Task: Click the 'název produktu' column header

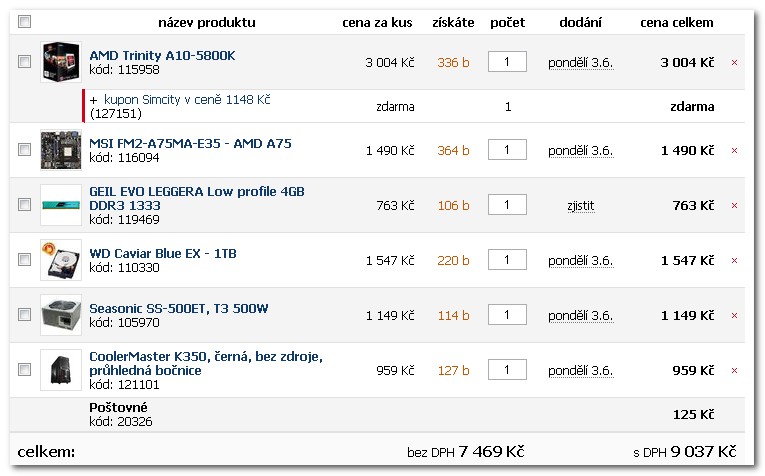Action: pyautogui.click(x=206, y=22)
